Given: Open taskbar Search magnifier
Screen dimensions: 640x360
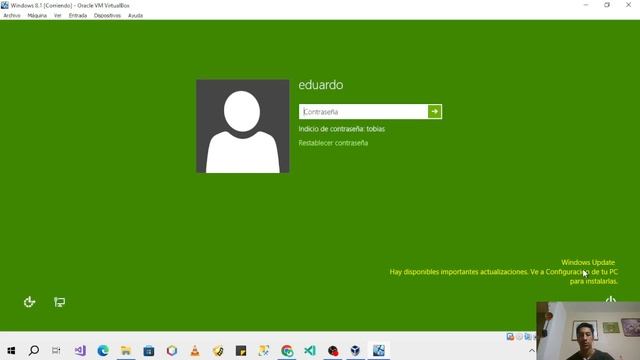Looking at the screenshot, I should click(34, 350).
